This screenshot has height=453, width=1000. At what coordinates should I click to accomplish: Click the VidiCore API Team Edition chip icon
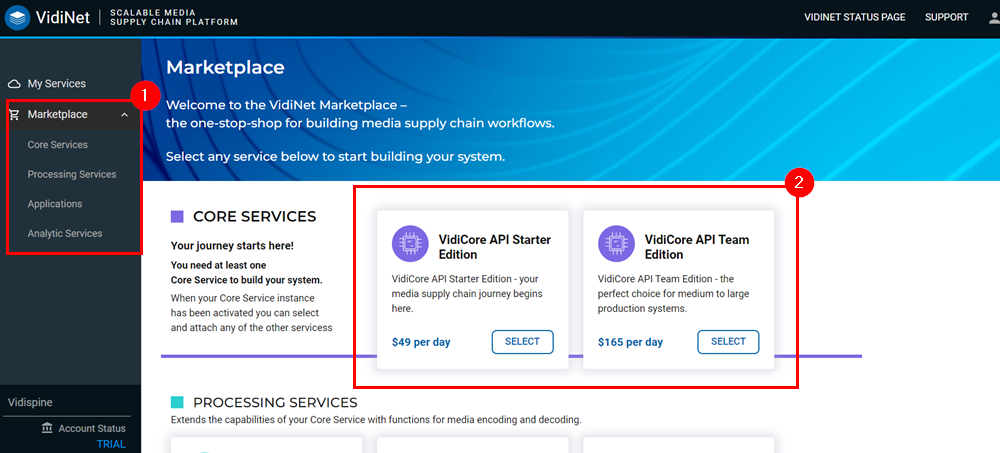615,243
